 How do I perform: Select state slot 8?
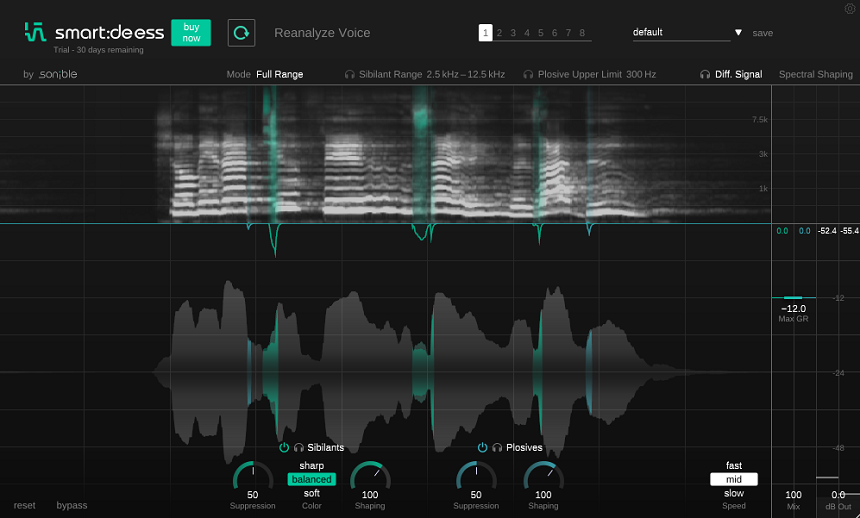[582, 33]
